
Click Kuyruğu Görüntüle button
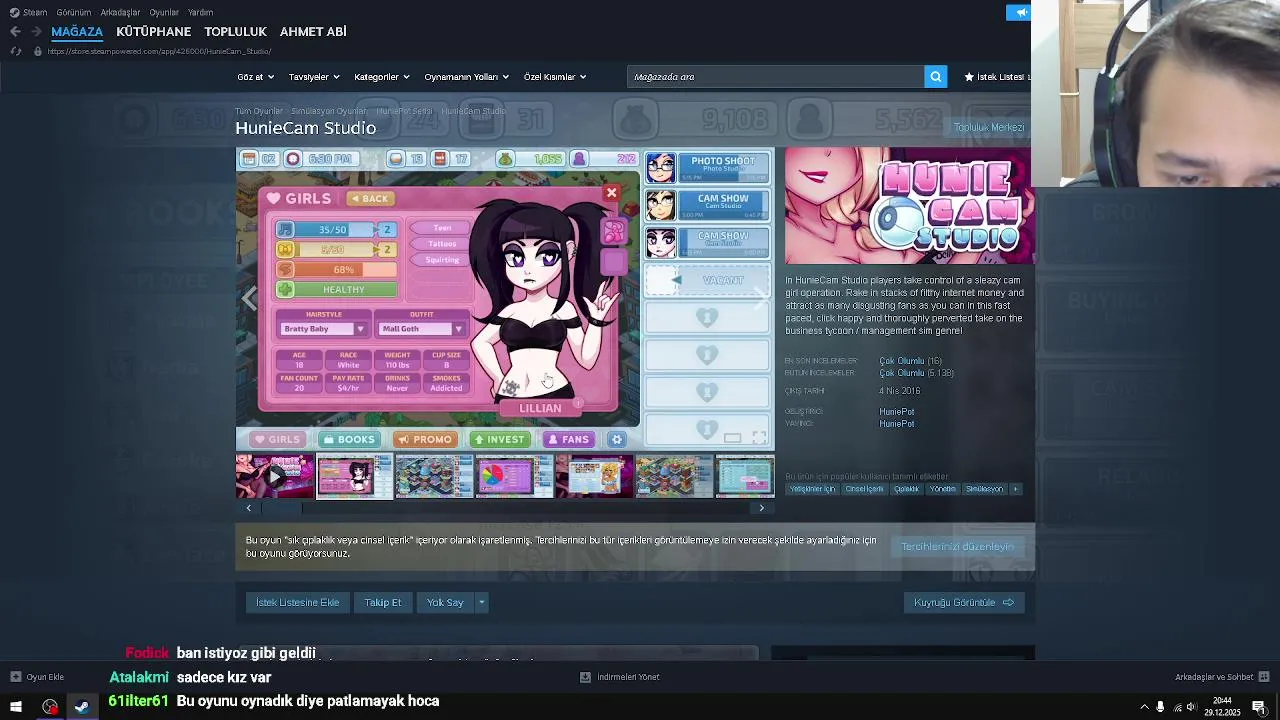point(964,602)
